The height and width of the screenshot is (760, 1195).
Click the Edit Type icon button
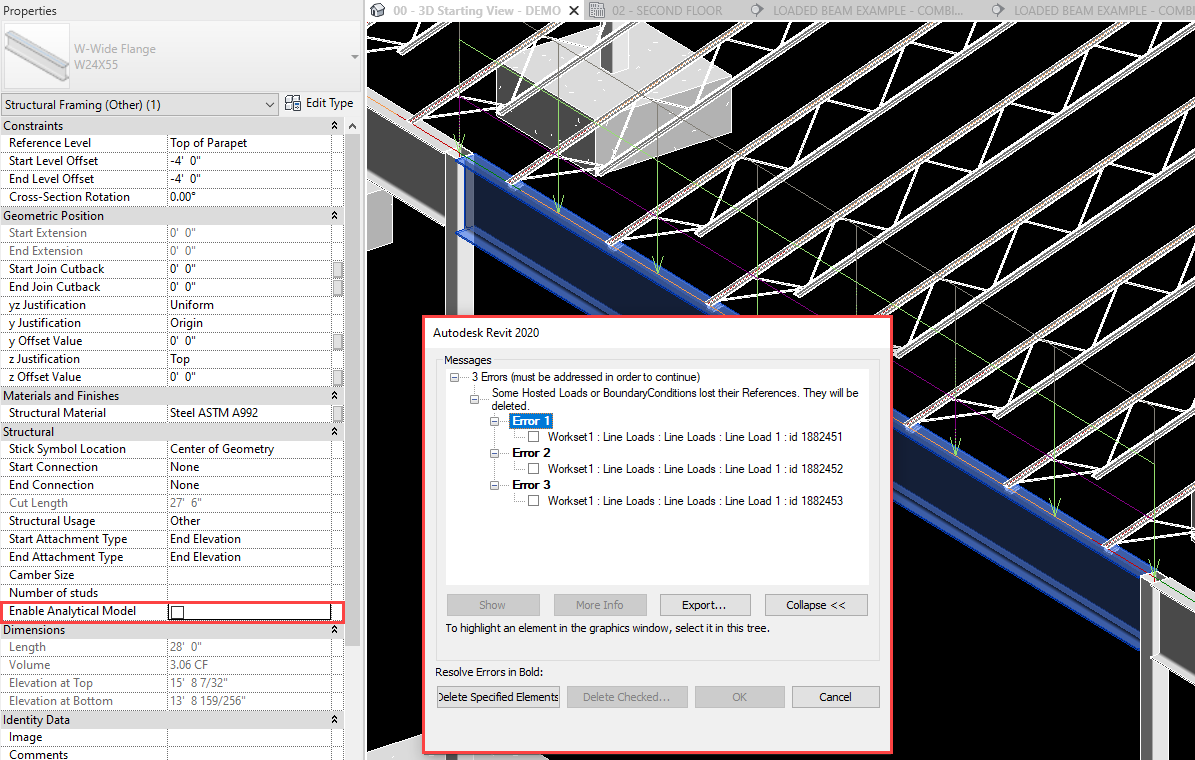319,103
